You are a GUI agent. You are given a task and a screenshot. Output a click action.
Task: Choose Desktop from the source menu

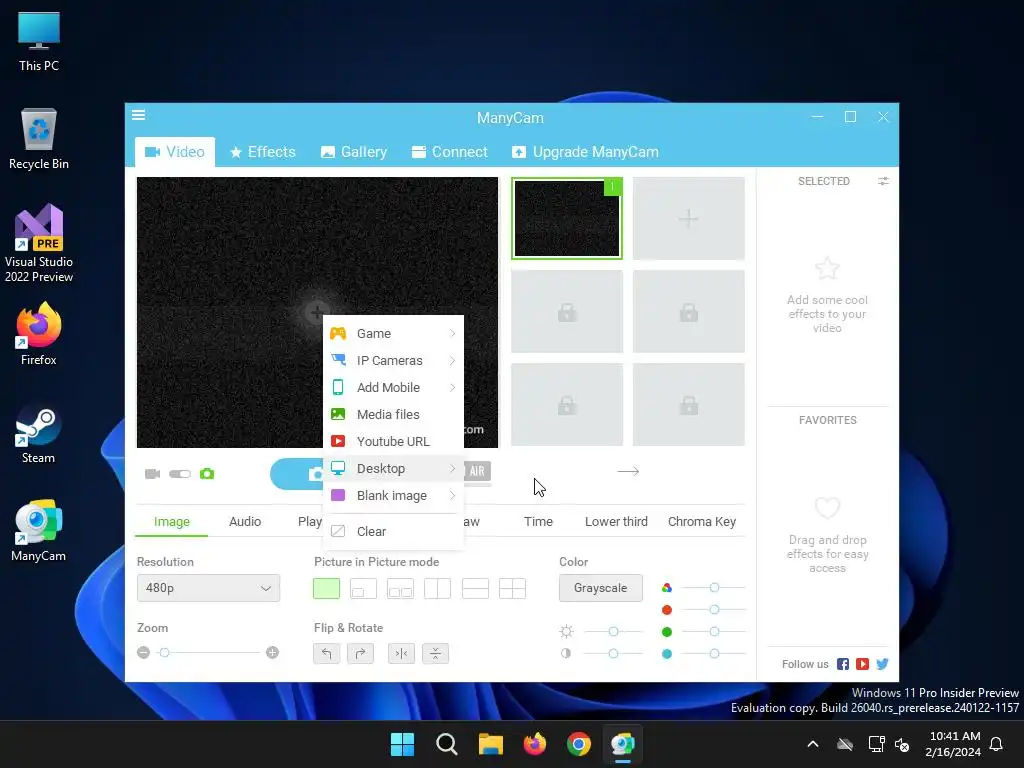(393, 468)
